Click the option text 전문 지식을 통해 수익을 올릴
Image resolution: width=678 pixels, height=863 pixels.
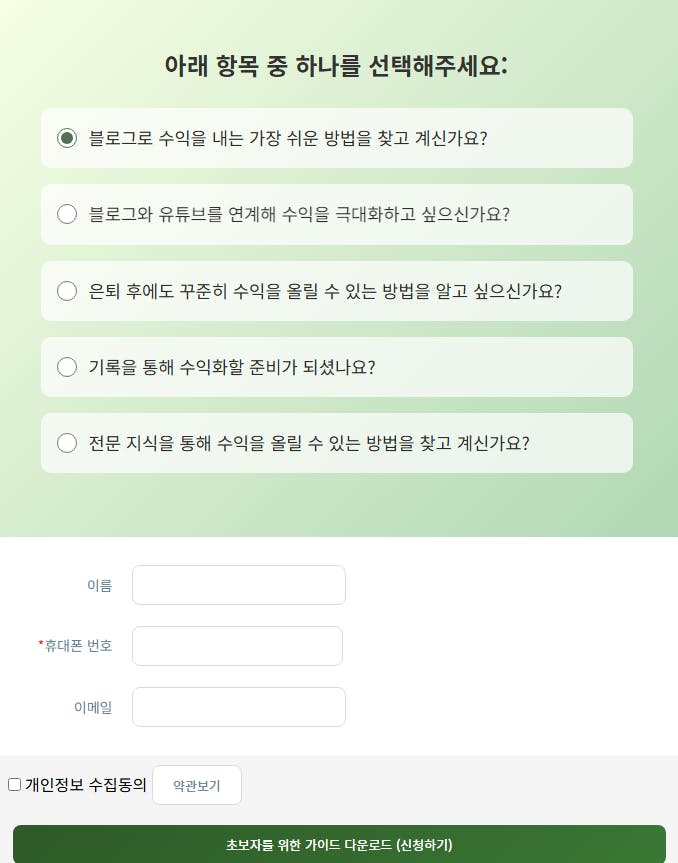[309, 443]
